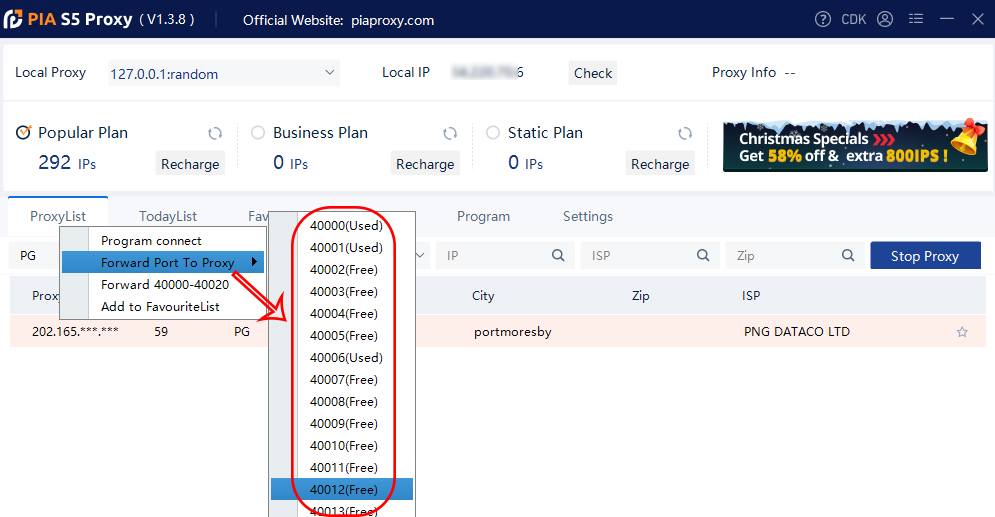Viewport: 995px width, 517px height.
Task: Open the Local Proxy 127.0.0.1:random dropdown
Action: click(x=224, y=73)
